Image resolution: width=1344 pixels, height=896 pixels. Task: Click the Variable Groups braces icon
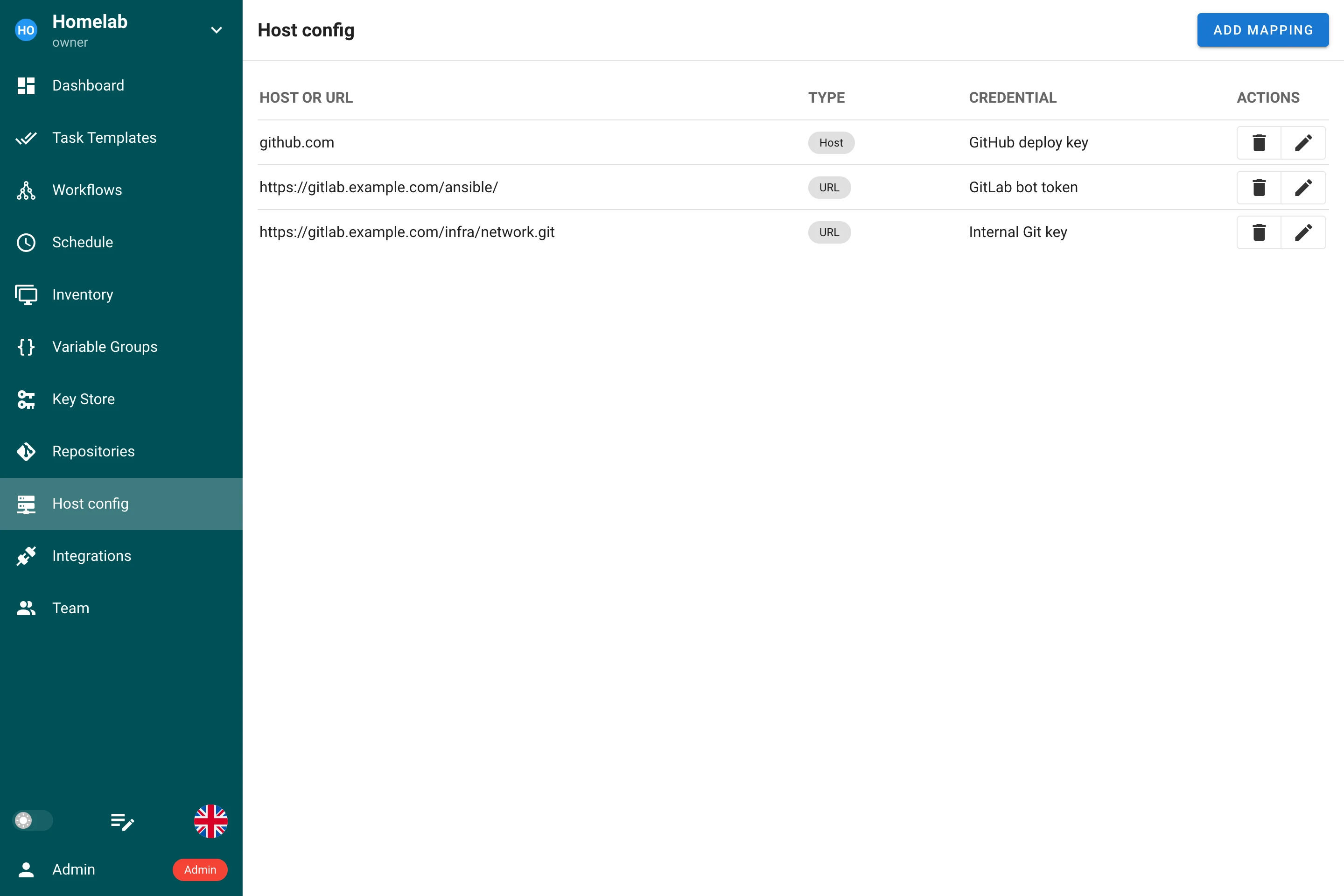point(26,347)
